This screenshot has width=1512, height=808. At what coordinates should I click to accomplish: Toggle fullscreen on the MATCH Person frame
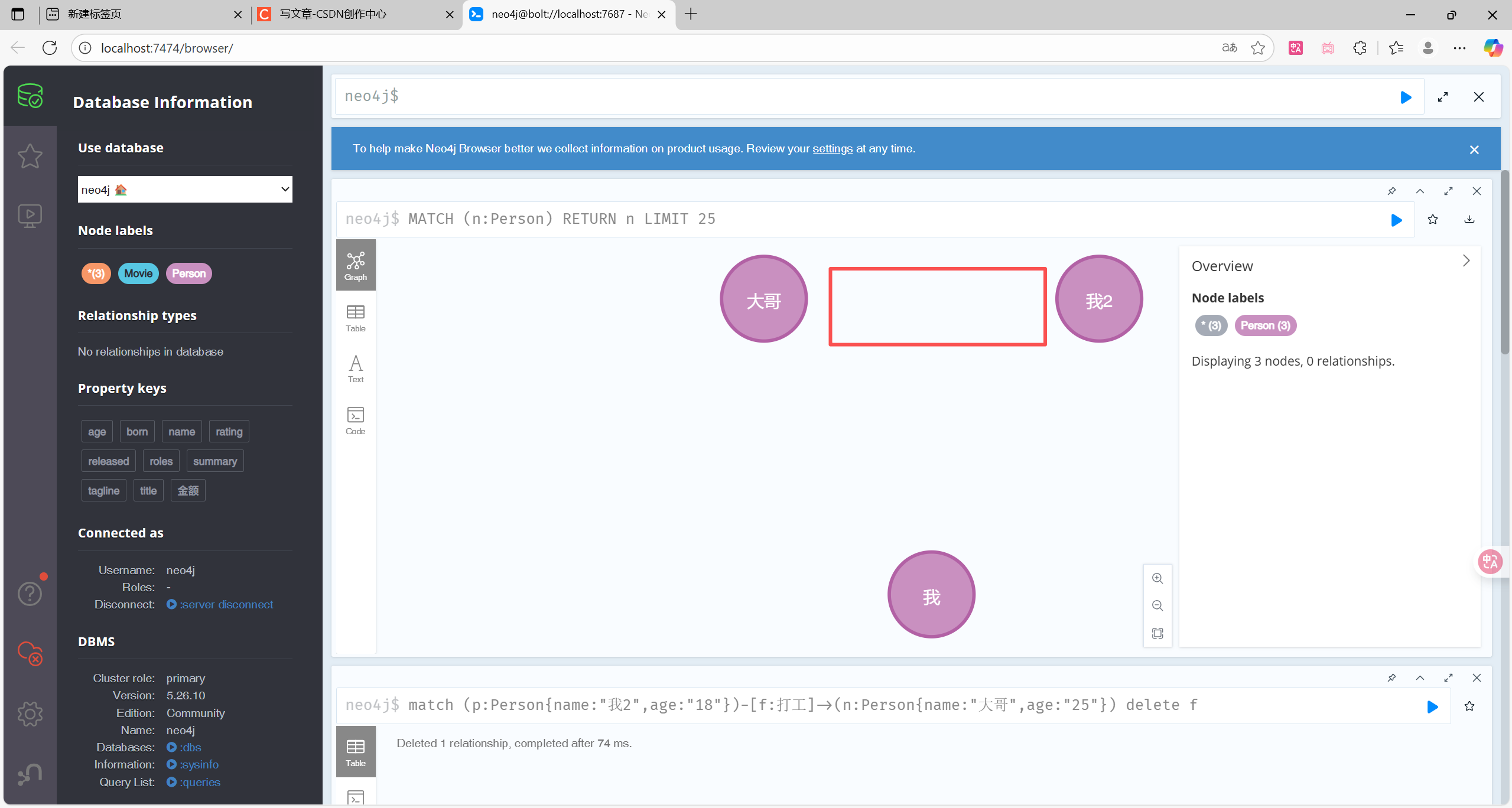click(1448, 191)
